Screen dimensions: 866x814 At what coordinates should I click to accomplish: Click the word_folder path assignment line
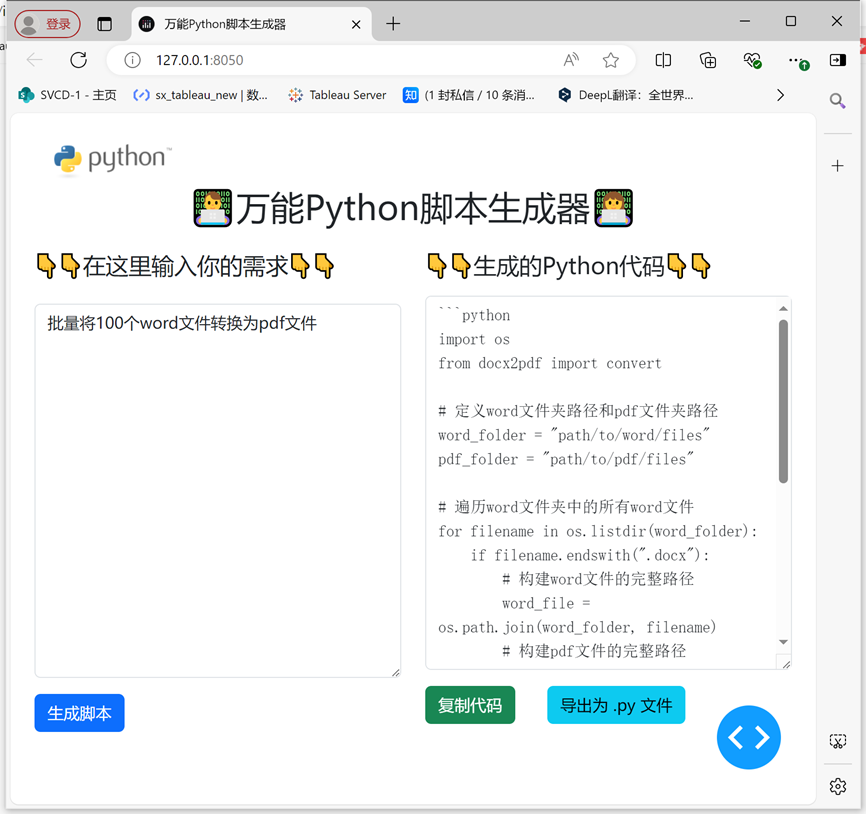pos(574,435)
